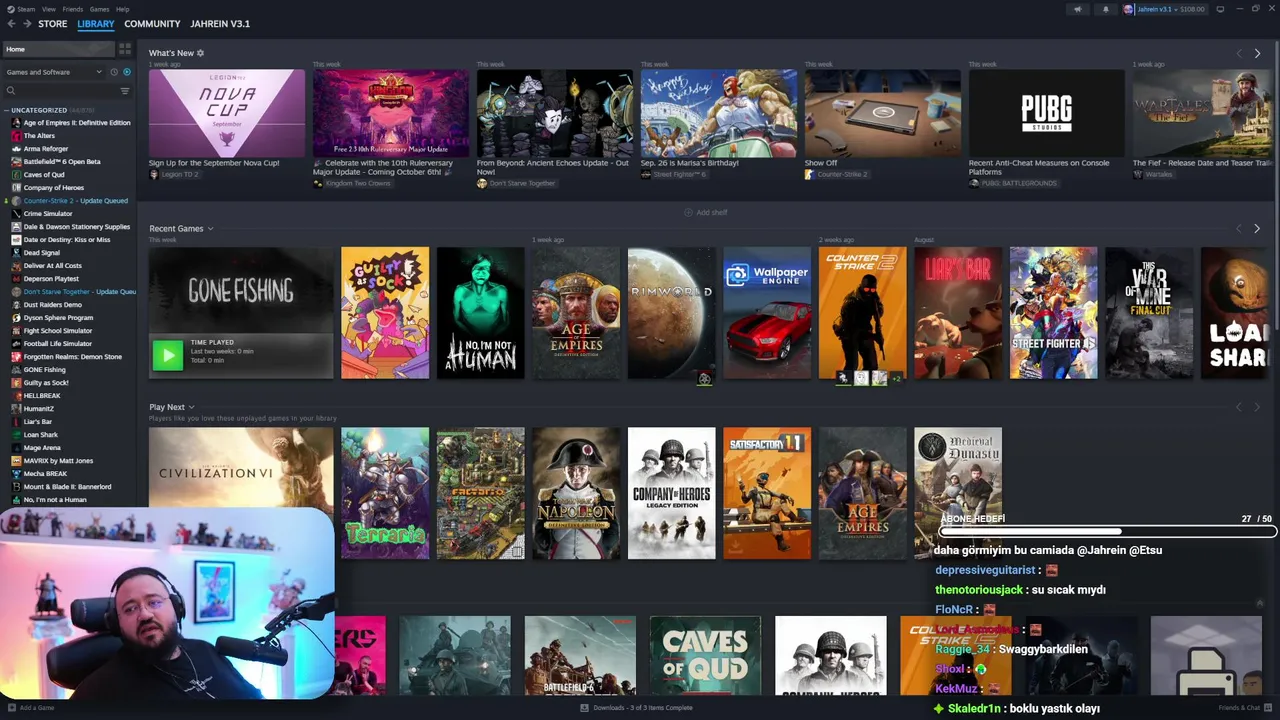Image resolution: width=1280 pixels, height=720 pixels.
Task: Open the announcements megaphone icon
Action: (1077, 9)
